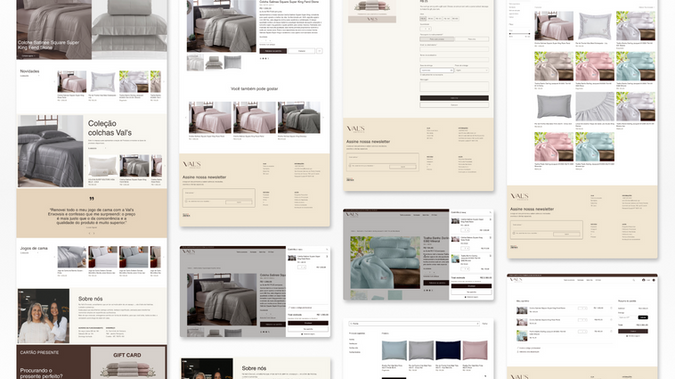Click the dark checkout button in the cart page summary
Screen dimensions: 675x379
click(633, 331)
